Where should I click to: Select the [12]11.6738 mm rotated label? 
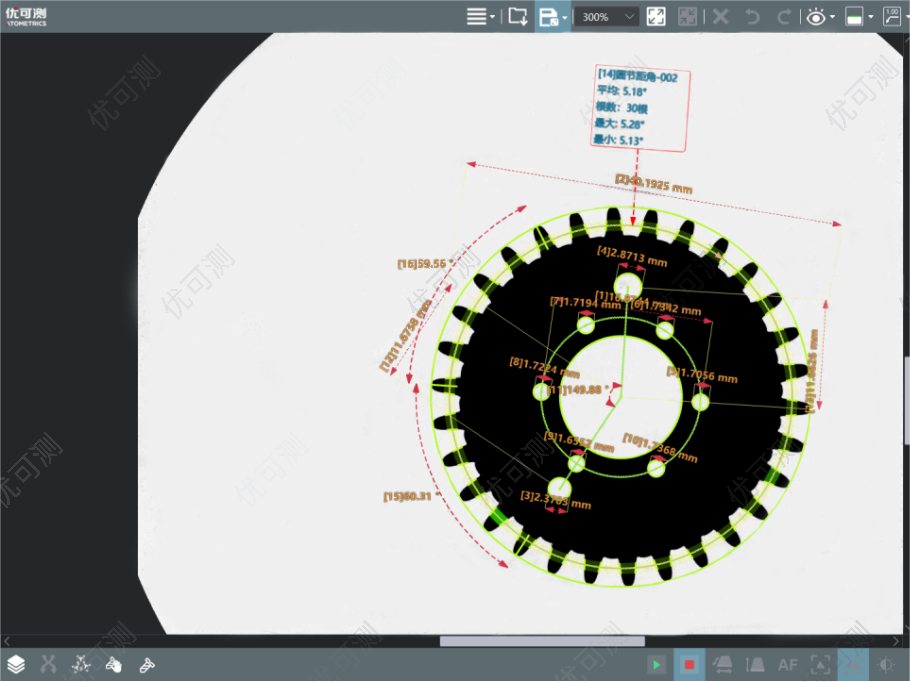pos(406,335)
